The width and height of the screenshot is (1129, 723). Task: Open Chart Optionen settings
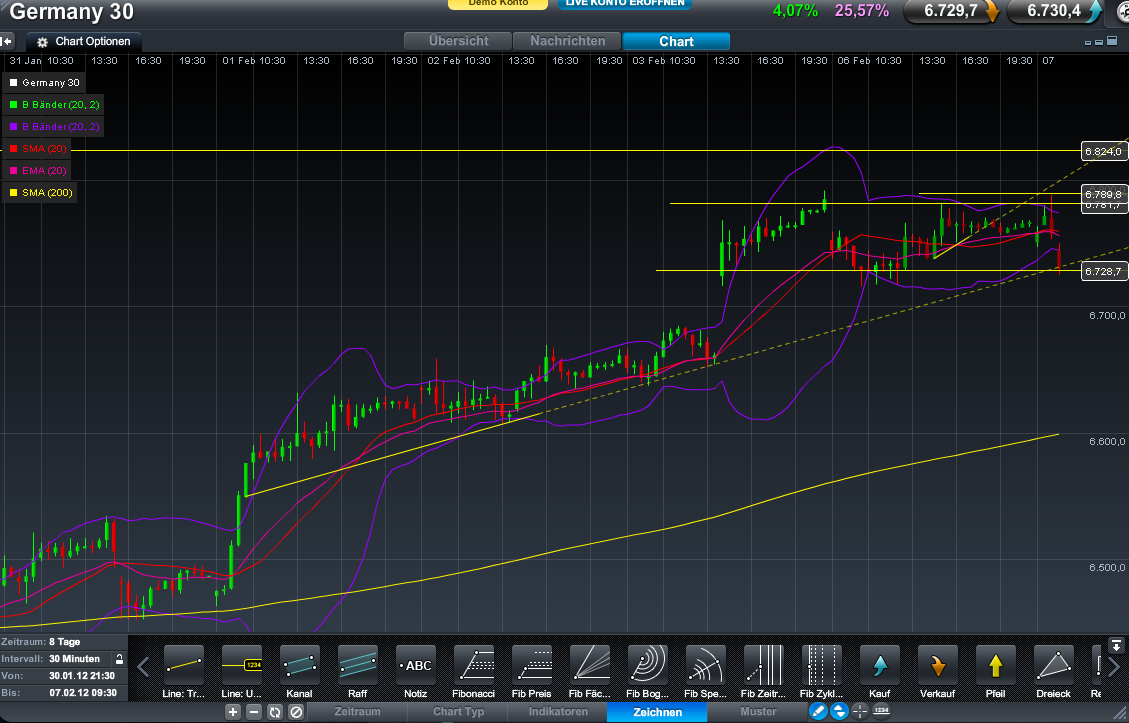click(84, 42)
